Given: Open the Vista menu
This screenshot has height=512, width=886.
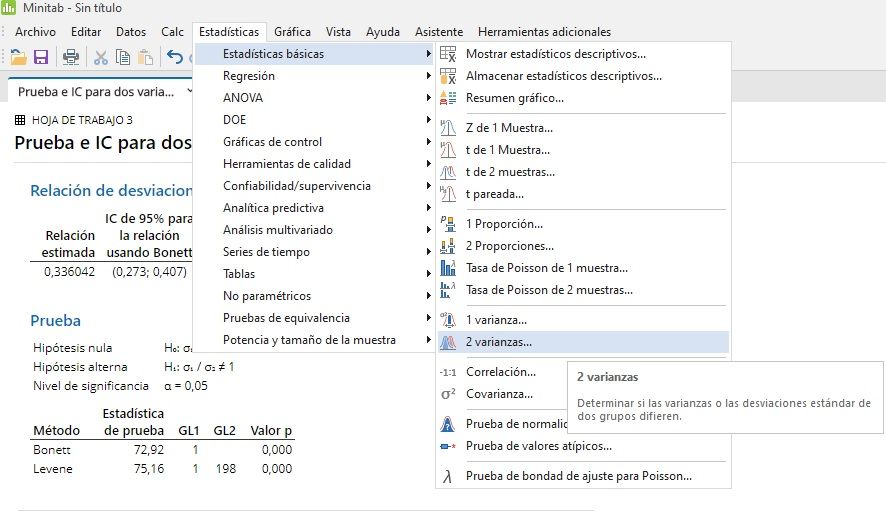Looking at the screenshot, I should [338, 32].
